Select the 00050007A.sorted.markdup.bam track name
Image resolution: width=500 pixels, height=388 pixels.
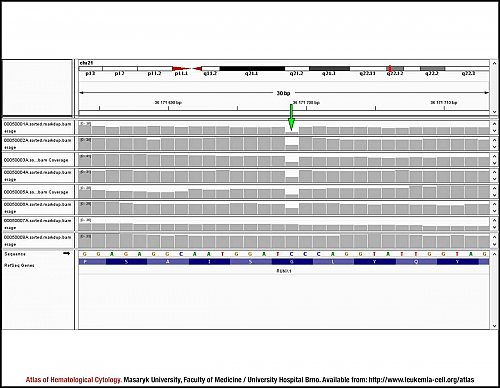[x=38, y=221]
